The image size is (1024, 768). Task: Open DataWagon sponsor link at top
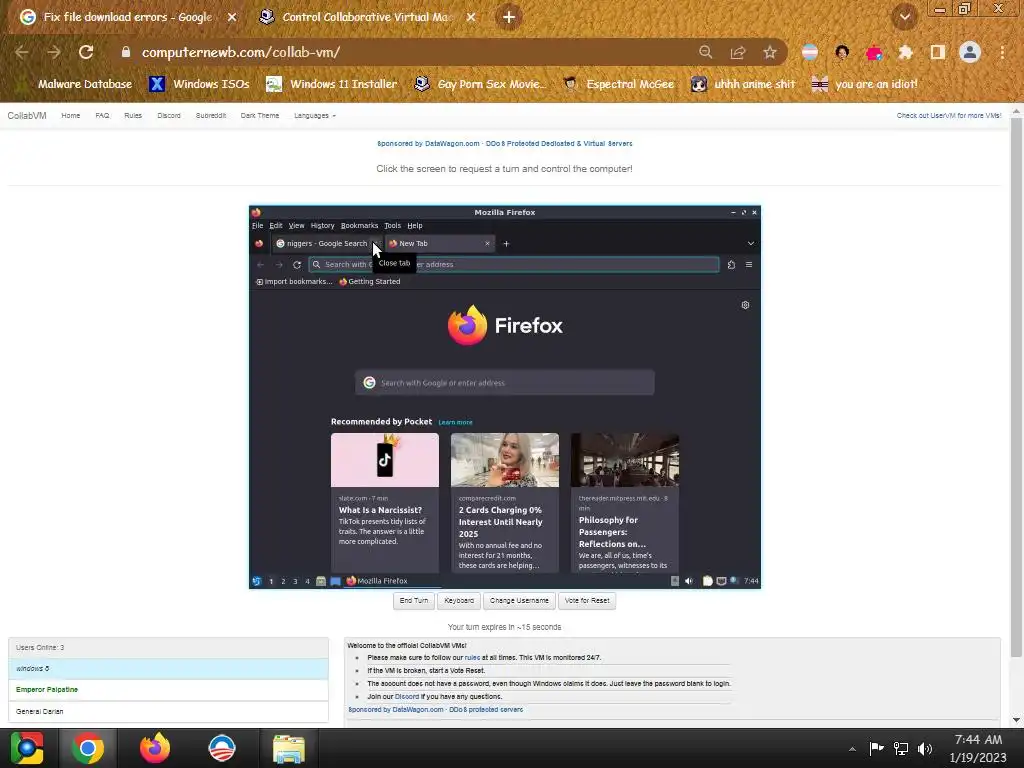pyautogui.click(x=504, y=143)
